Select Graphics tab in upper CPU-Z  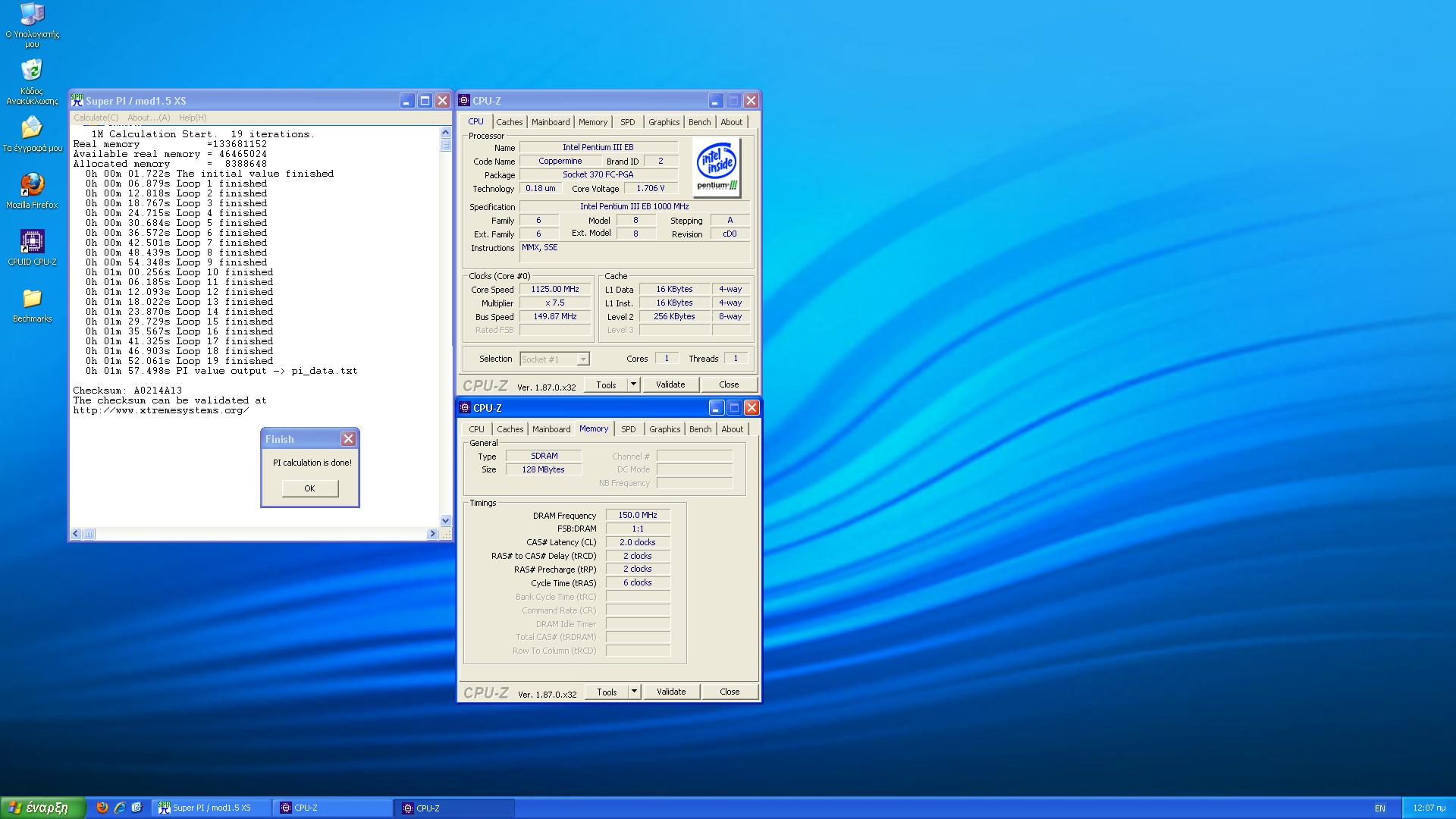[x=664, y=122]
